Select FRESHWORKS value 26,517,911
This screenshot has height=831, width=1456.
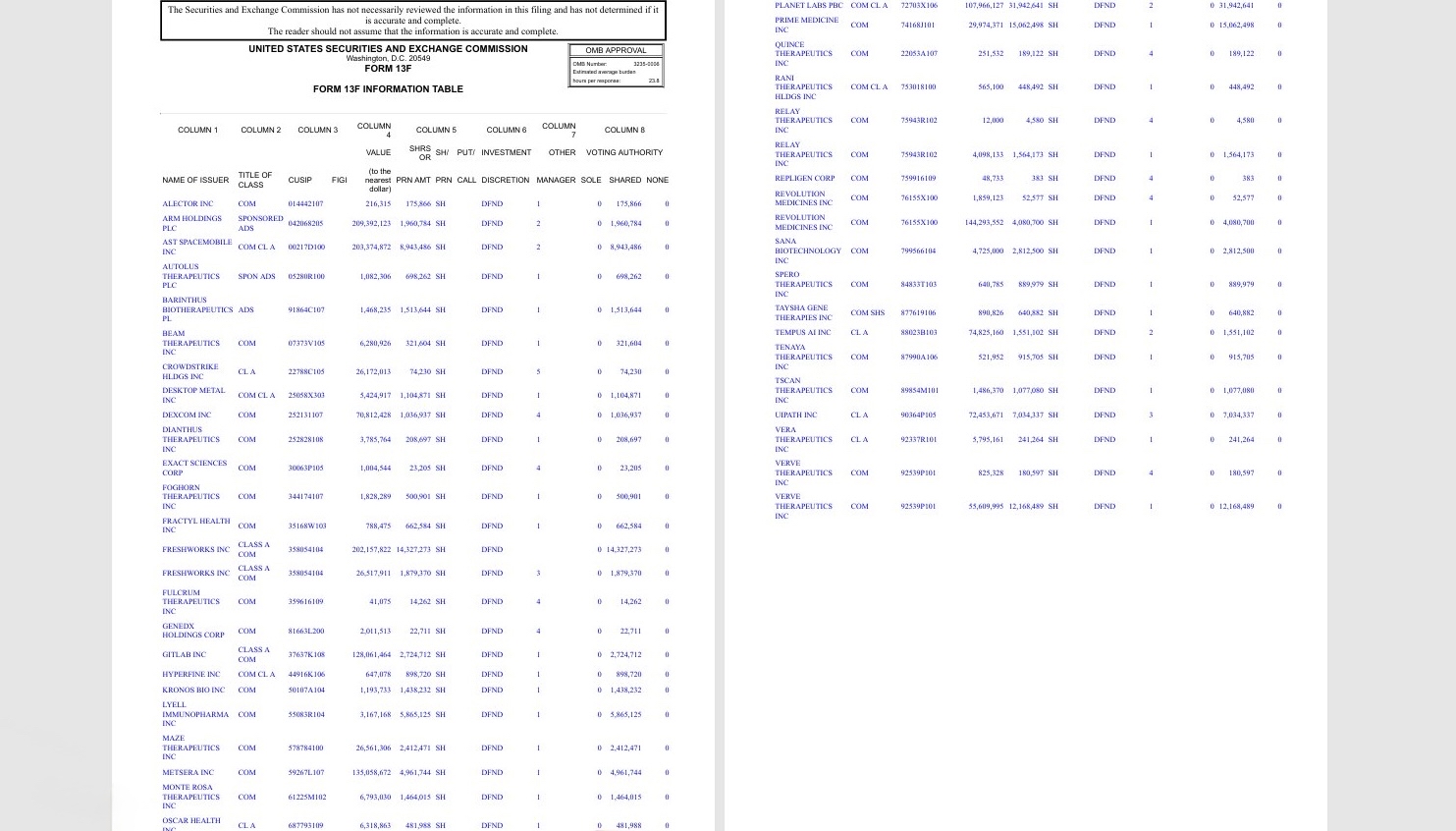point(373,574)
